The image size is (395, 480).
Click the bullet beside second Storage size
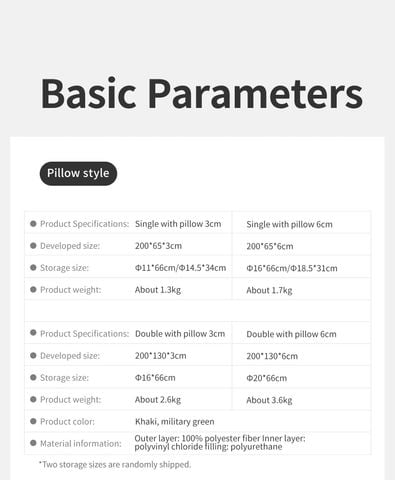(x=33, y=377)
